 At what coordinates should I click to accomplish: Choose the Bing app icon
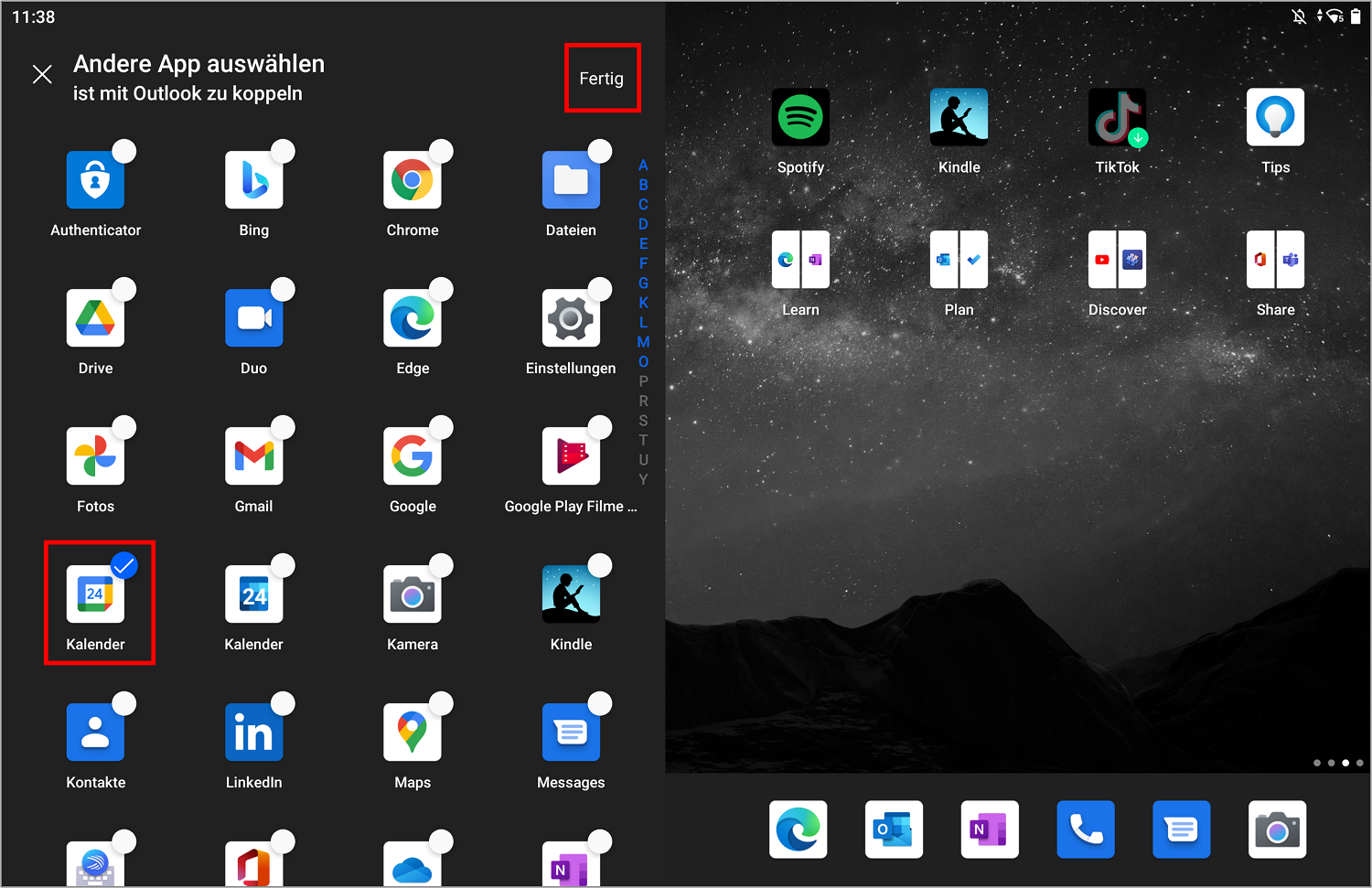click(254, 180)
